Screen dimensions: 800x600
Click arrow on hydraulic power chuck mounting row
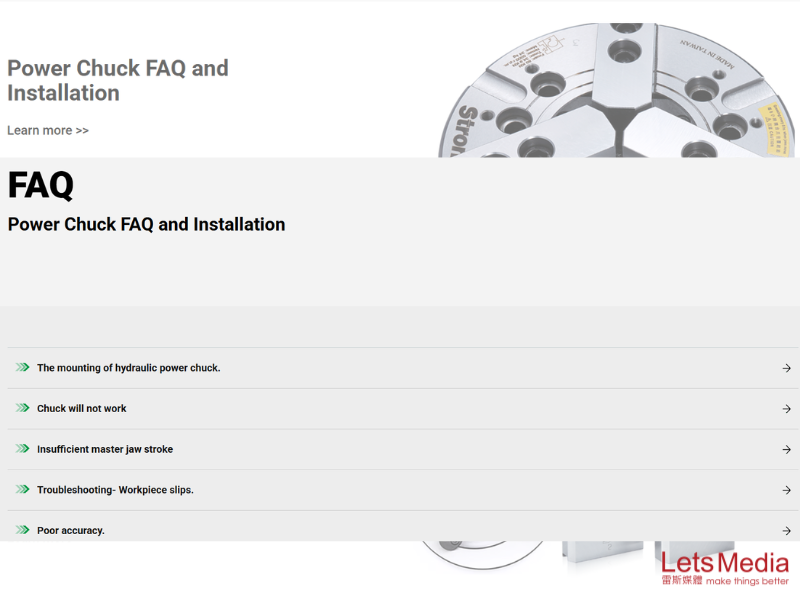pos(787,368)
